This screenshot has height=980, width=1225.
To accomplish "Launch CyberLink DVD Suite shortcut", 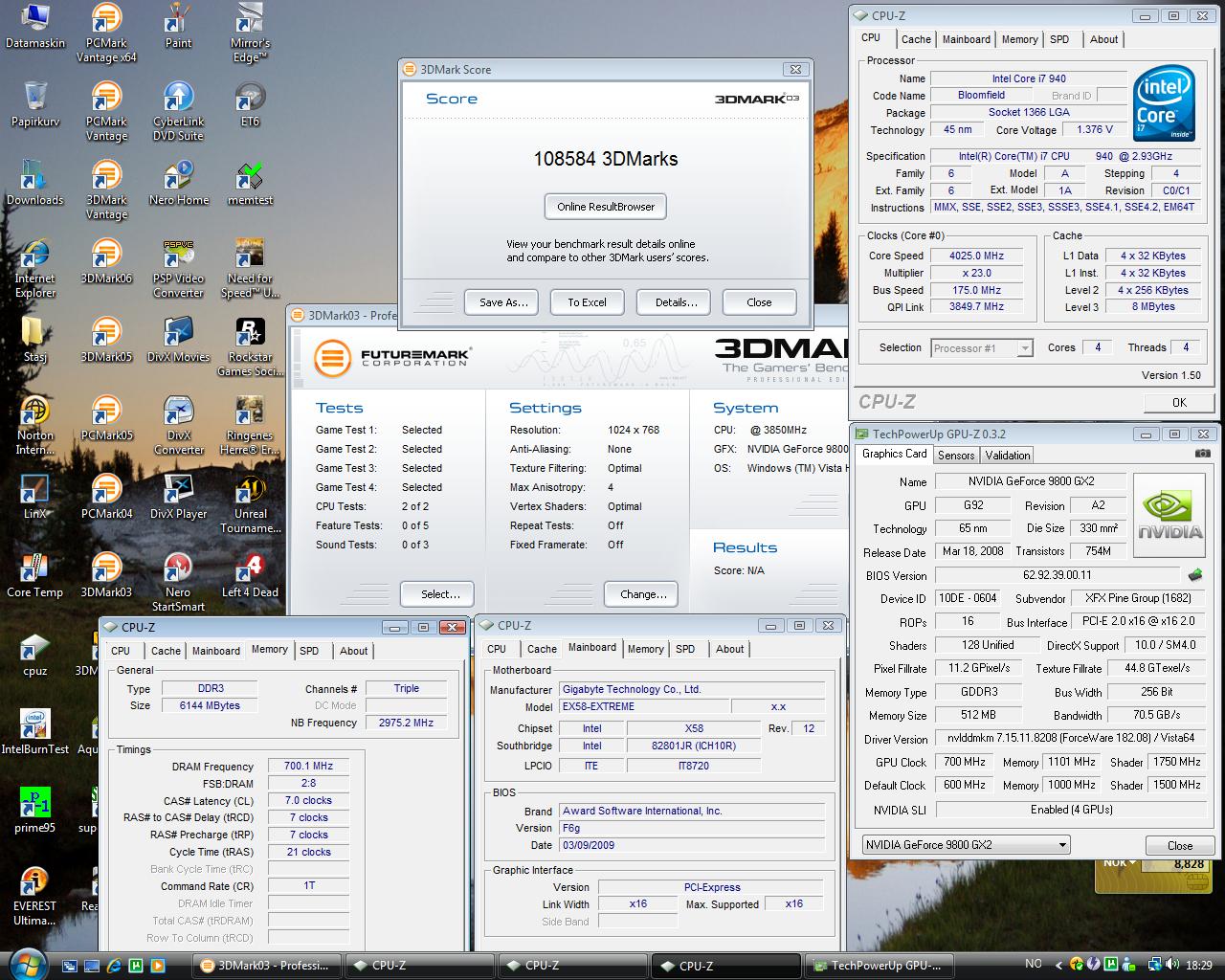I will pos(178,112).
